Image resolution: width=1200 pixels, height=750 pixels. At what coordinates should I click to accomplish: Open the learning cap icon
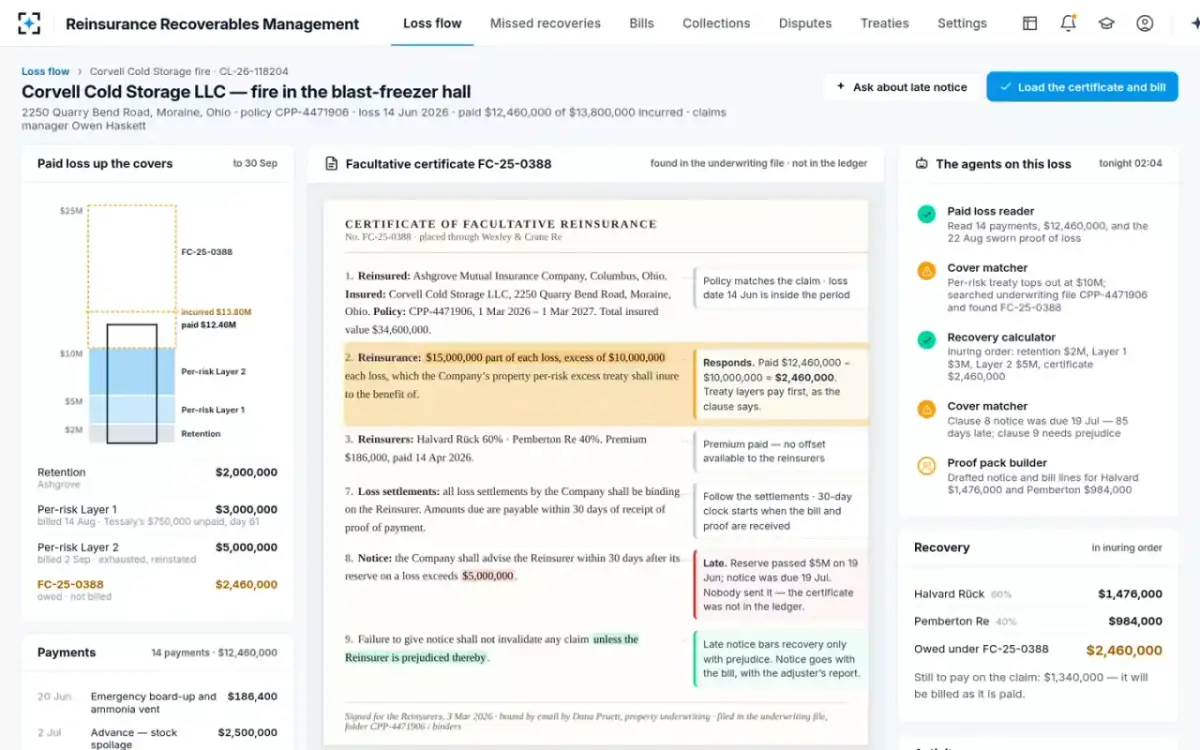pos(1106,23)
